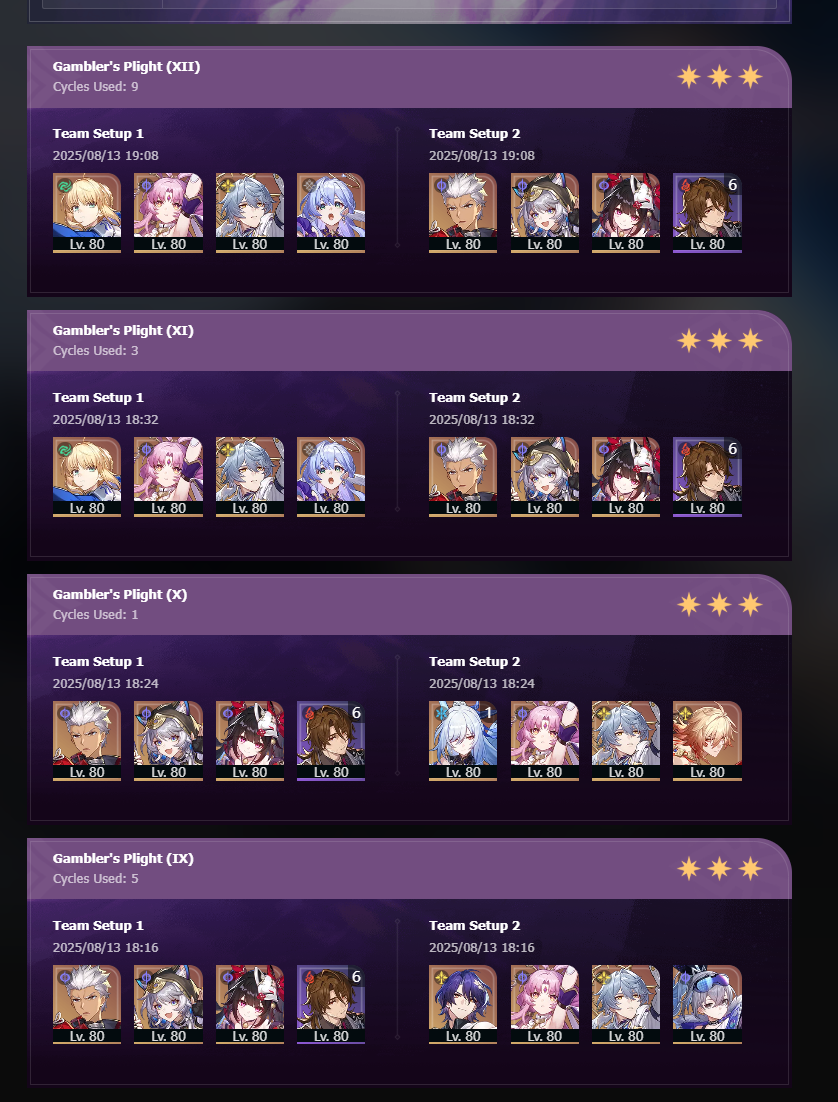Image resolution: width=838 pixels, height=1102 pixels.
Task: Click the brown-haired eidolon 6 character in Plight IX
Action: [330, 1005]
